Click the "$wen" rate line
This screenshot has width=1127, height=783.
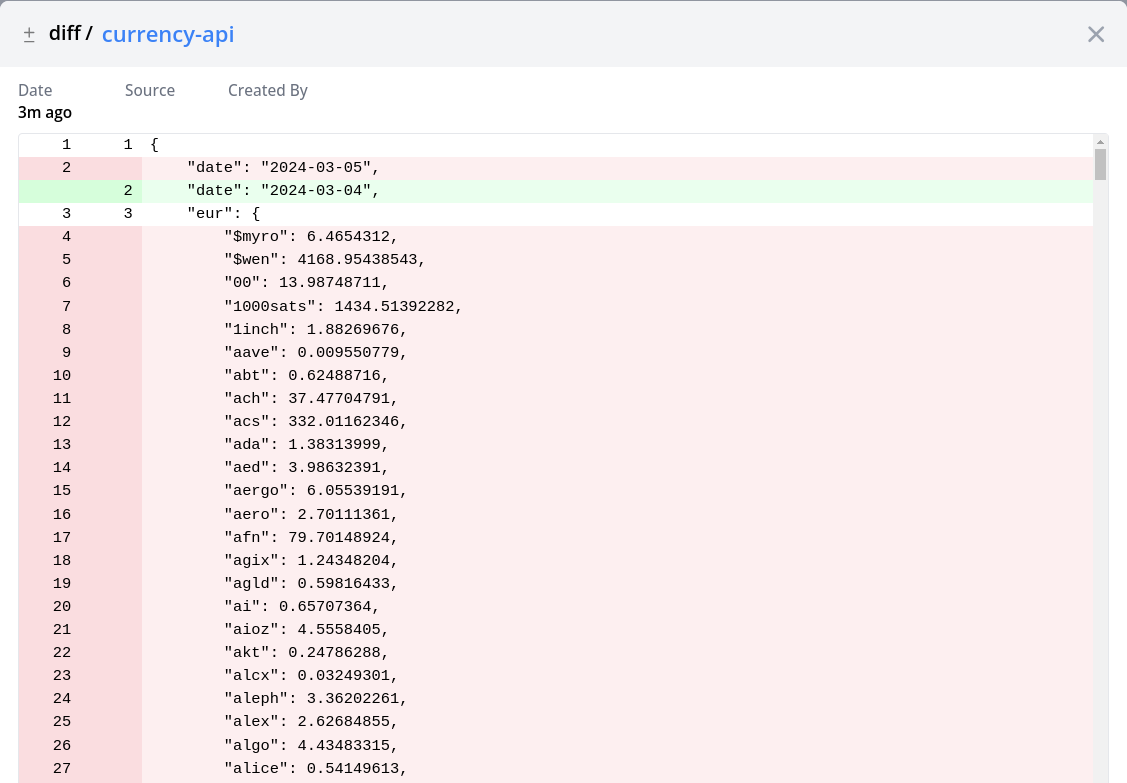click(325, 259)
